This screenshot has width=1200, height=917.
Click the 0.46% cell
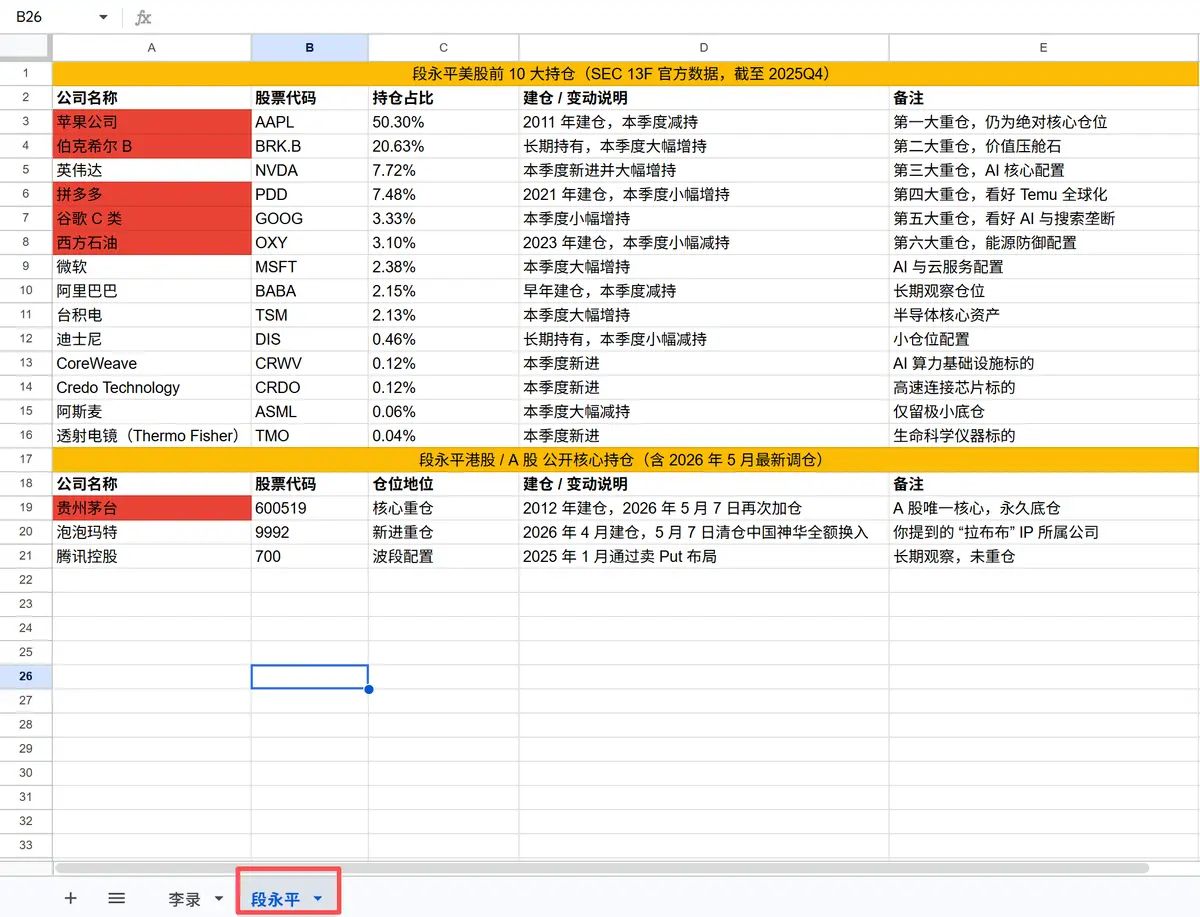point(444,339)
